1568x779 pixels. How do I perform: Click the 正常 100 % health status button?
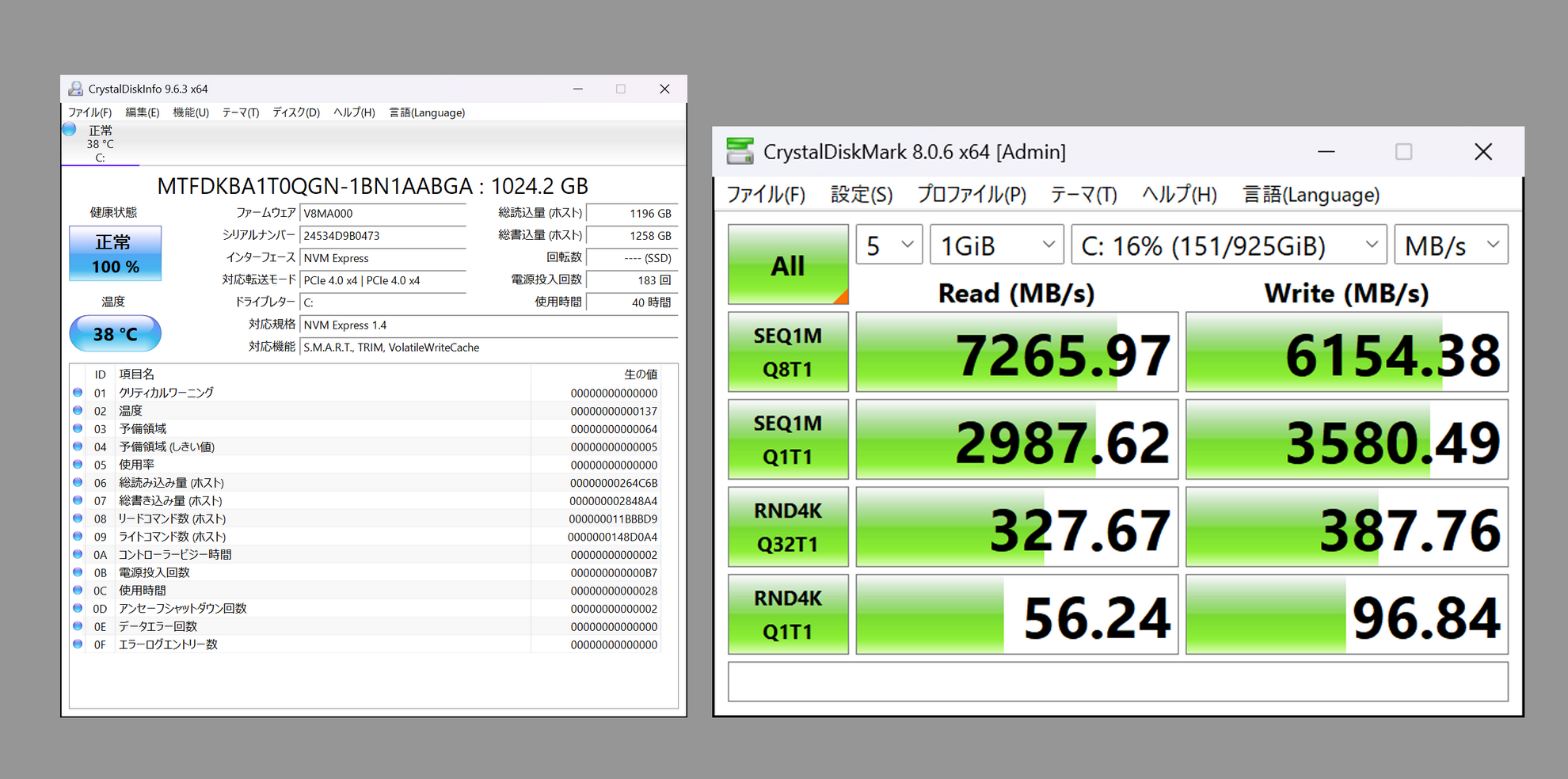[x=116, y=253]
